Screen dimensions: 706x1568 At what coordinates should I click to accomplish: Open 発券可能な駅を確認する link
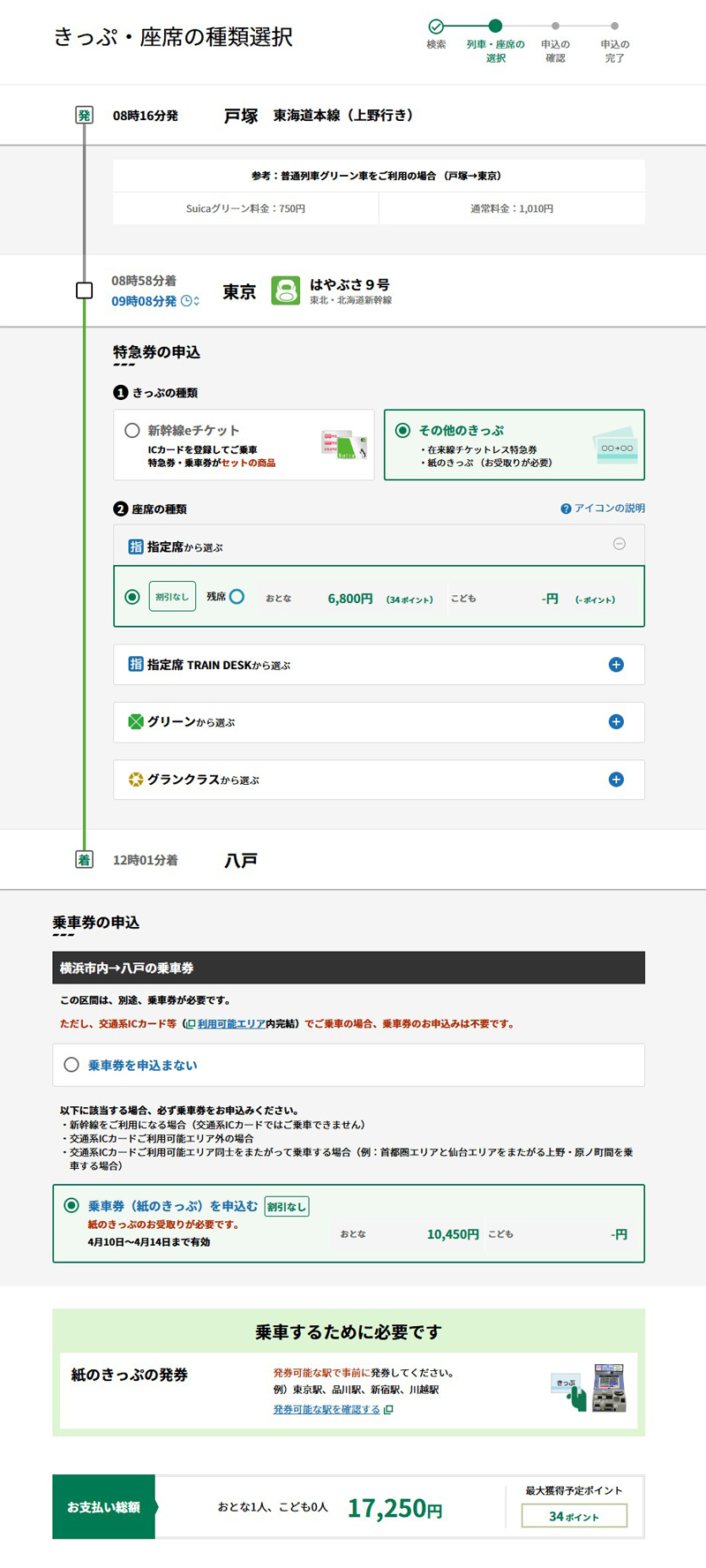[x=327, y=1409]
